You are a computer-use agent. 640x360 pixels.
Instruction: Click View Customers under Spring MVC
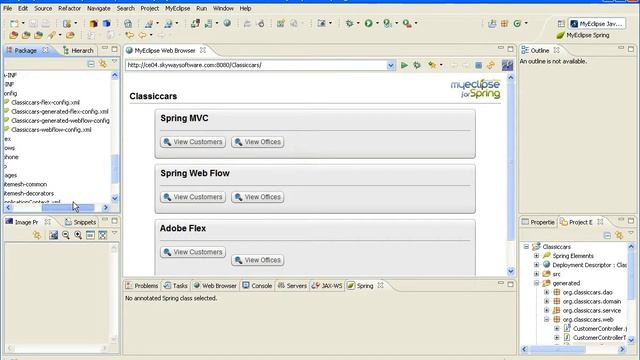[x=193, y=142]
